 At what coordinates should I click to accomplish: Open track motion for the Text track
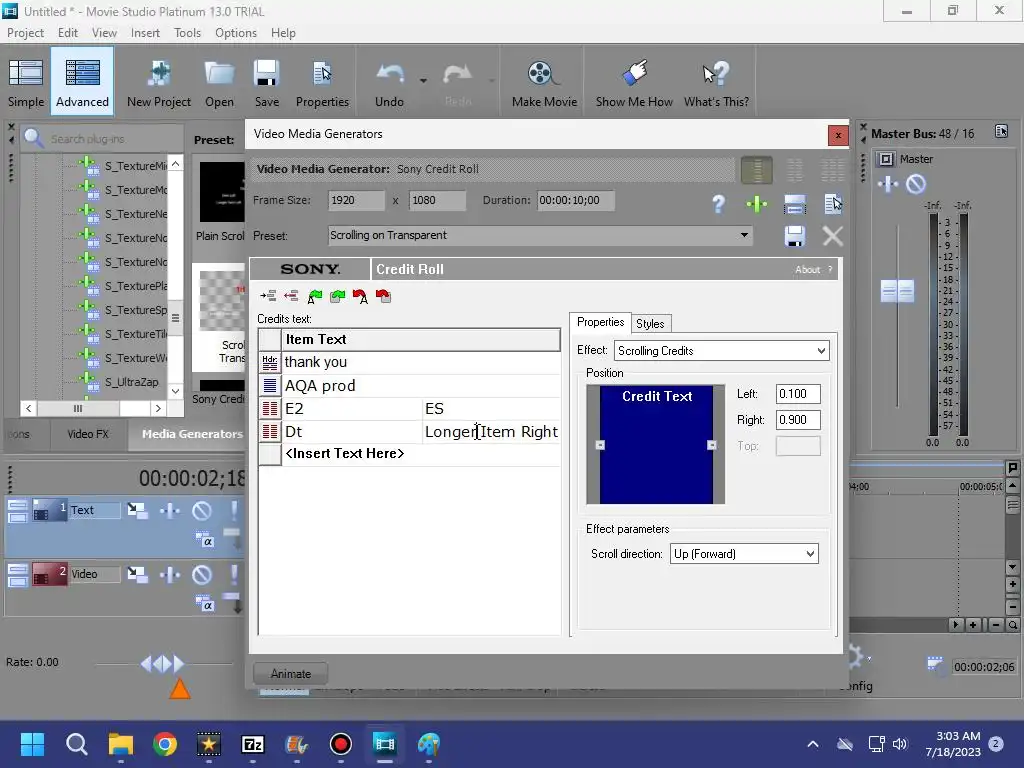click(137, 510)
